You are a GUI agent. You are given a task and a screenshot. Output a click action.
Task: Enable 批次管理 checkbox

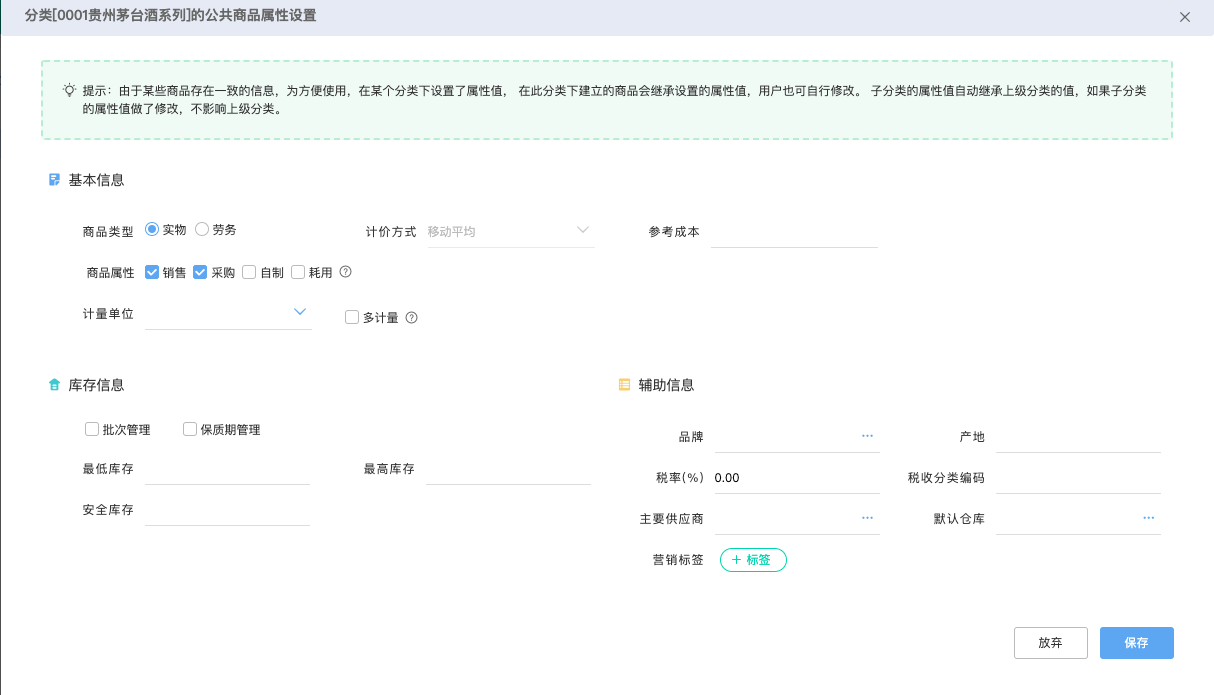(x=92, y=429)
